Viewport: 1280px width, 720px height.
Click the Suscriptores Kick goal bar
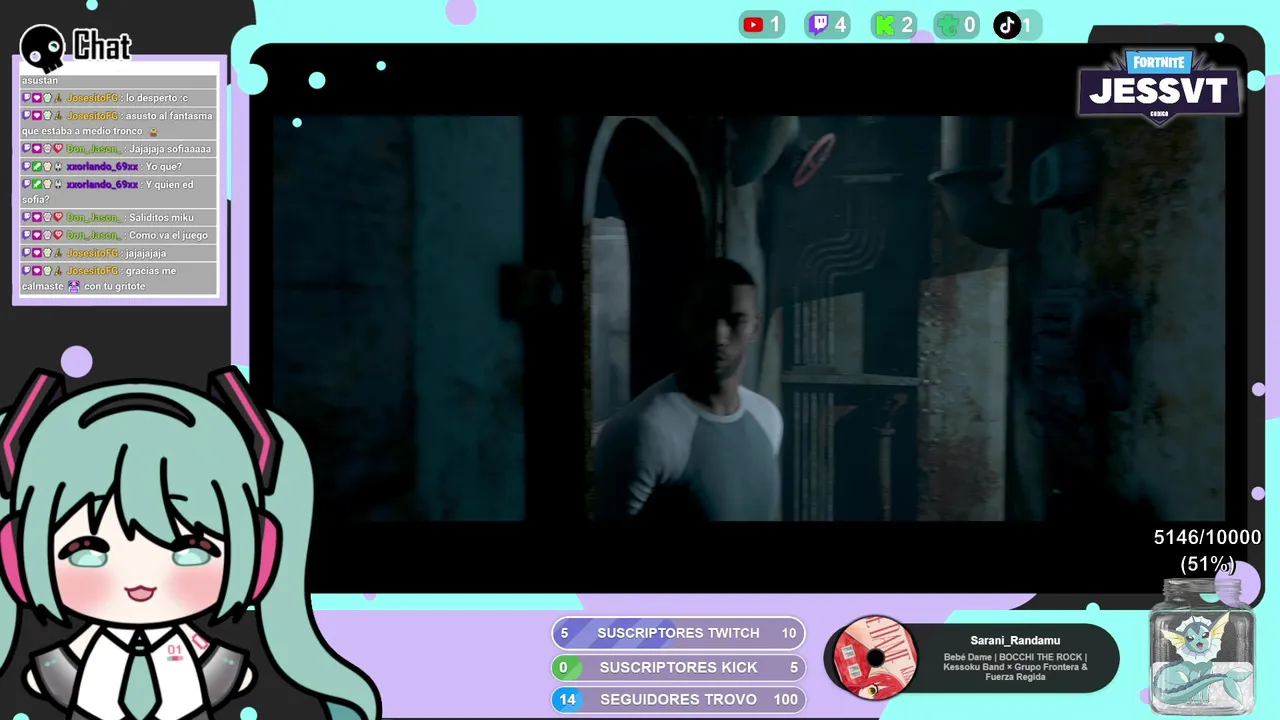(x=678, y=667)
